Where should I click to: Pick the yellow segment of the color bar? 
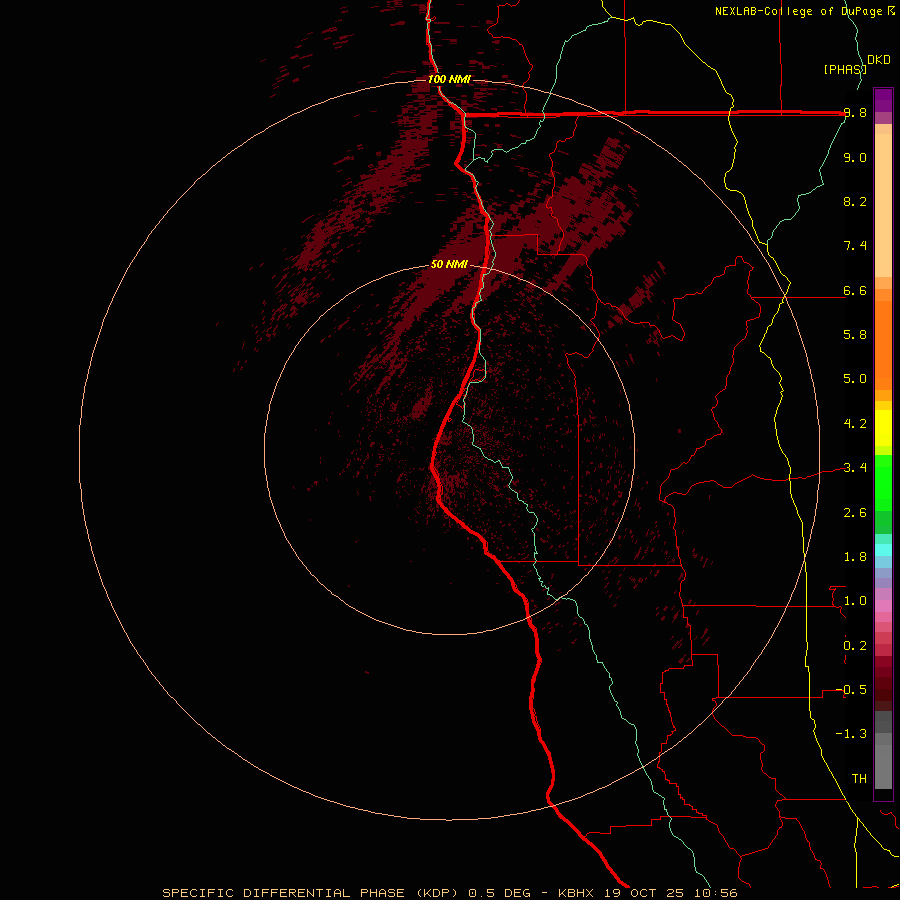883,428
